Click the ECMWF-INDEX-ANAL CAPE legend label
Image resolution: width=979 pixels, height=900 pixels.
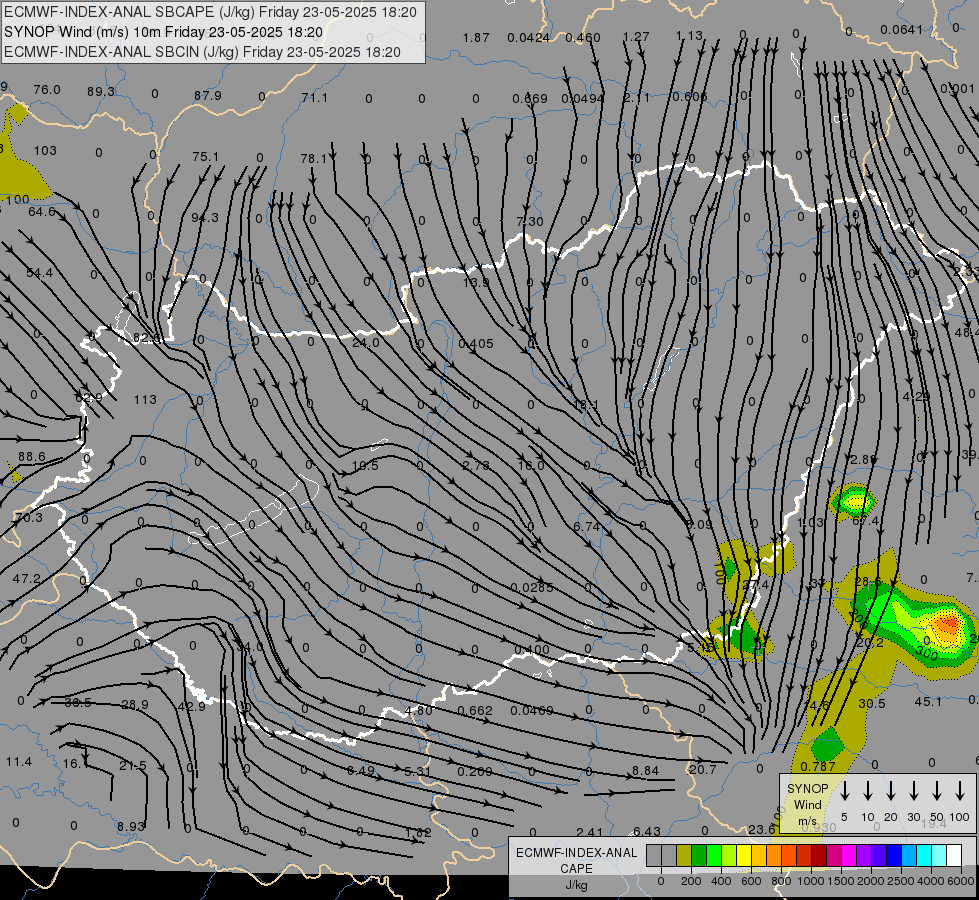576,868
